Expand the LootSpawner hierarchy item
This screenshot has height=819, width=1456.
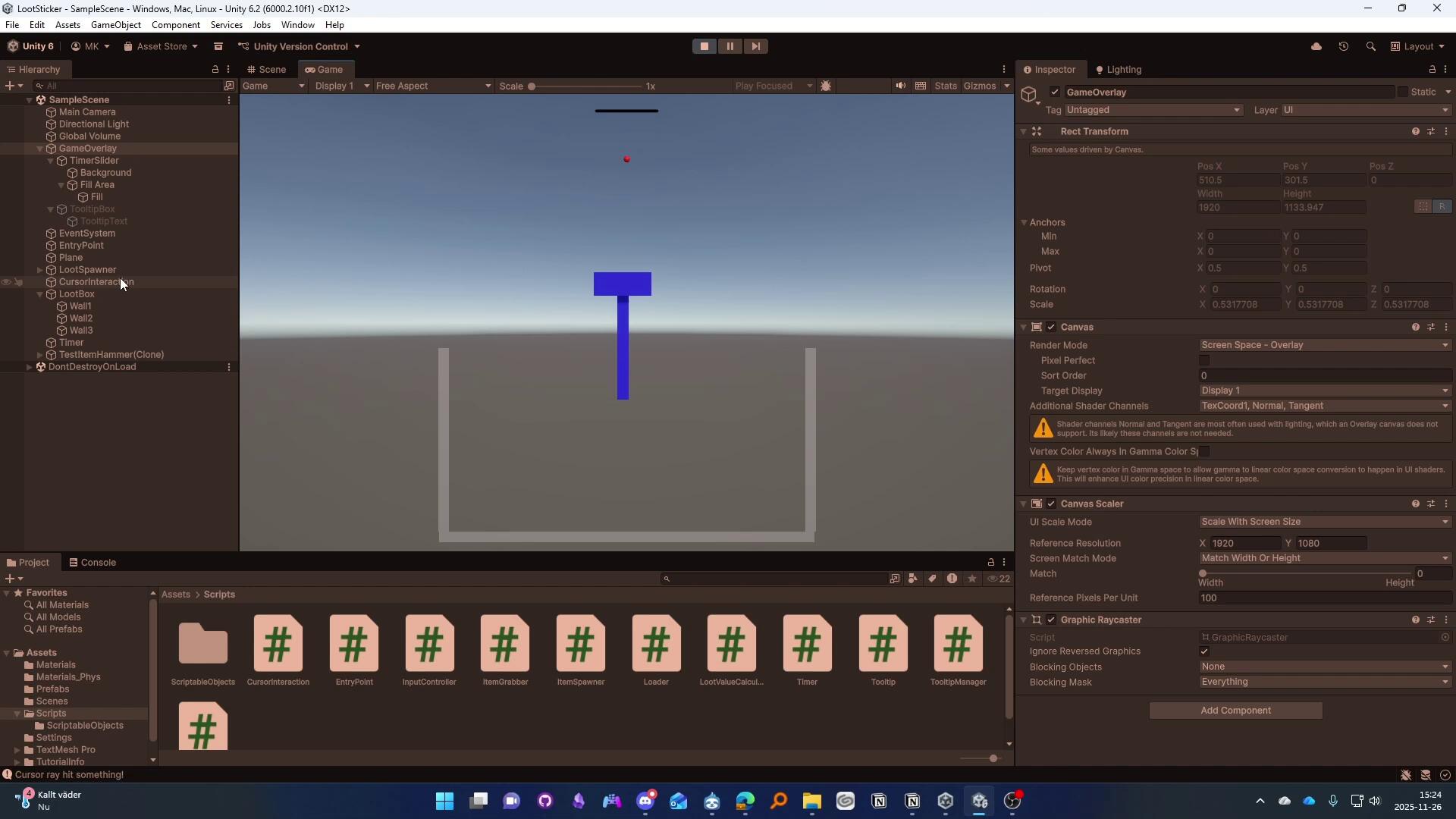(39, 270)
